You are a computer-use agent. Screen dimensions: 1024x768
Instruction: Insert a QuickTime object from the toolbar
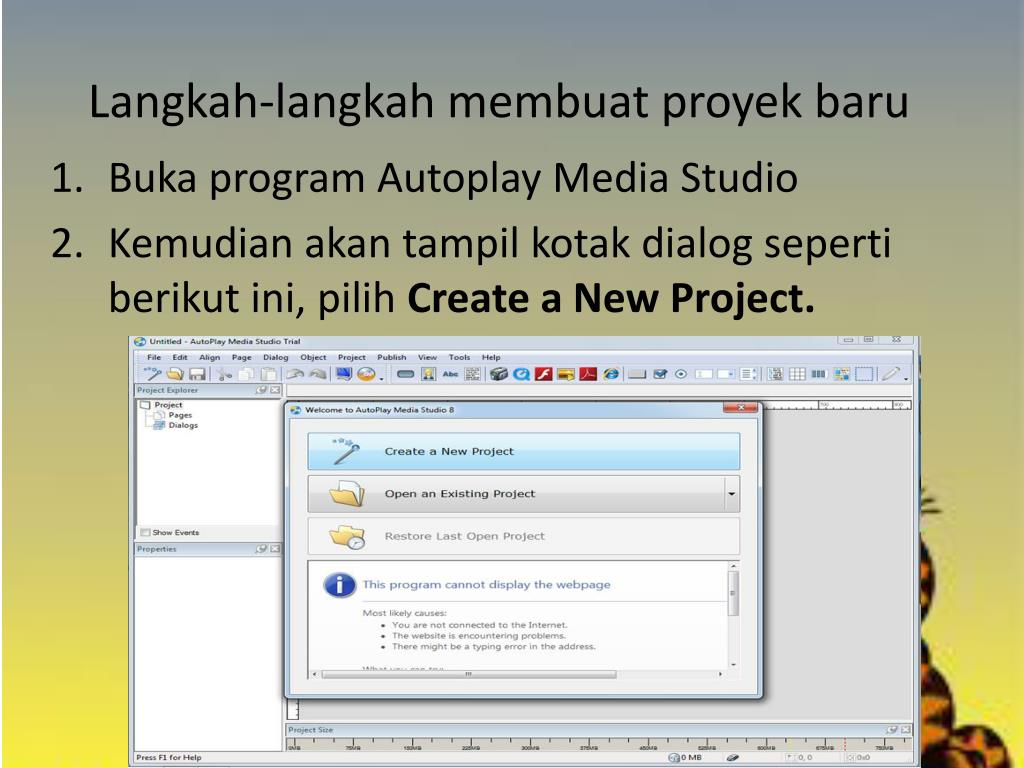point(521,374)
